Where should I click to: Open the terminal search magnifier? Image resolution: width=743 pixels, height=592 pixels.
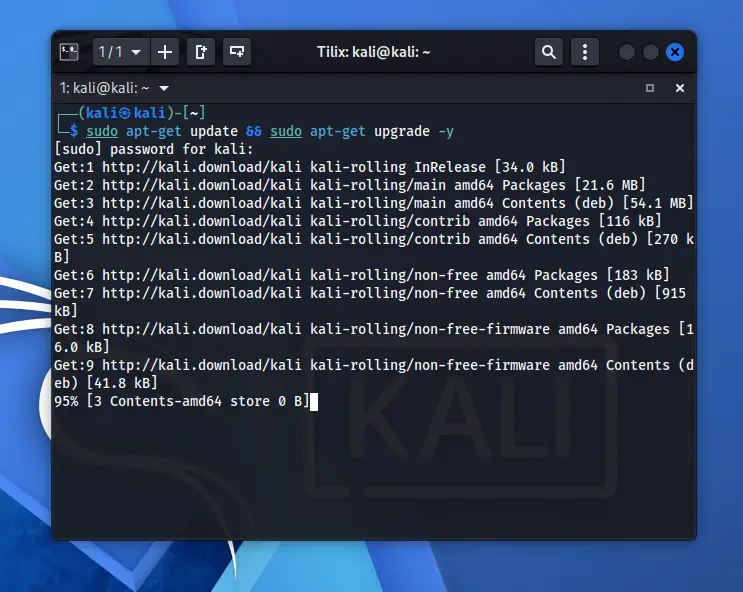549,52
